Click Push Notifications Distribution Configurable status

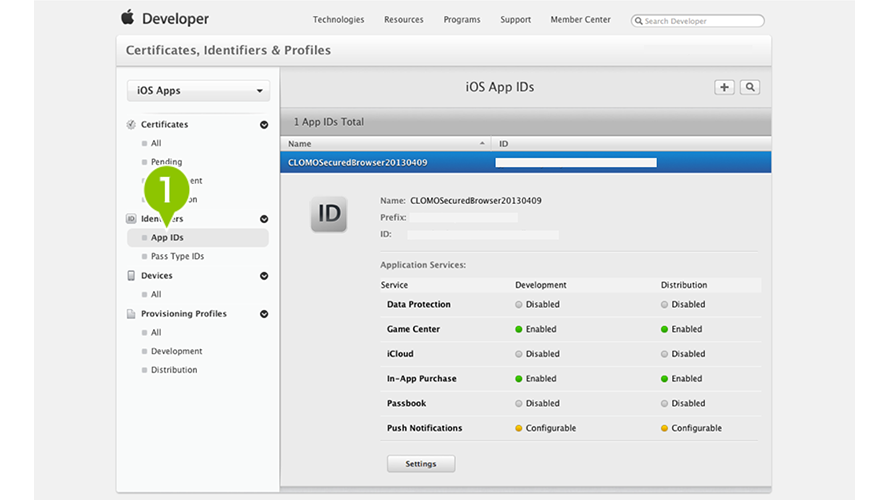pyautogui.click(x=691, y=428)
